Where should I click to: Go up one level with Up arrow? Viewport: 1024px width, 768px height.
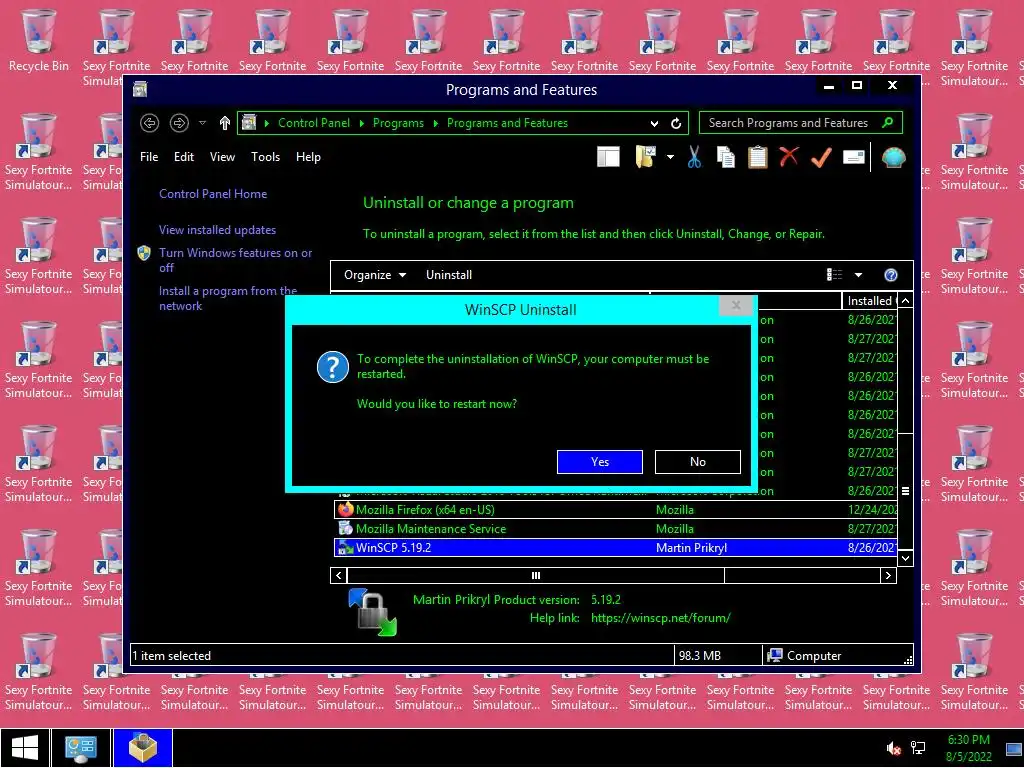[225, 123]
